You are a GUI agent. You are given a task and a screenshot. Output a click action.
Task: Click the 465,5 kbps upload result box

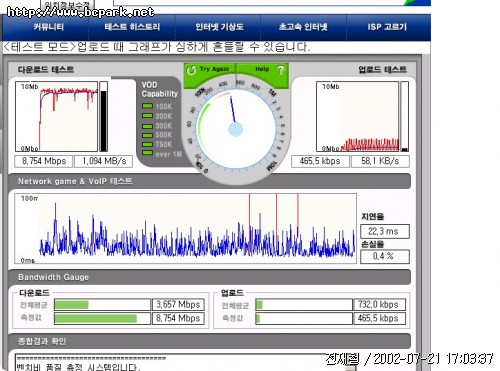(x=320, y=161)
